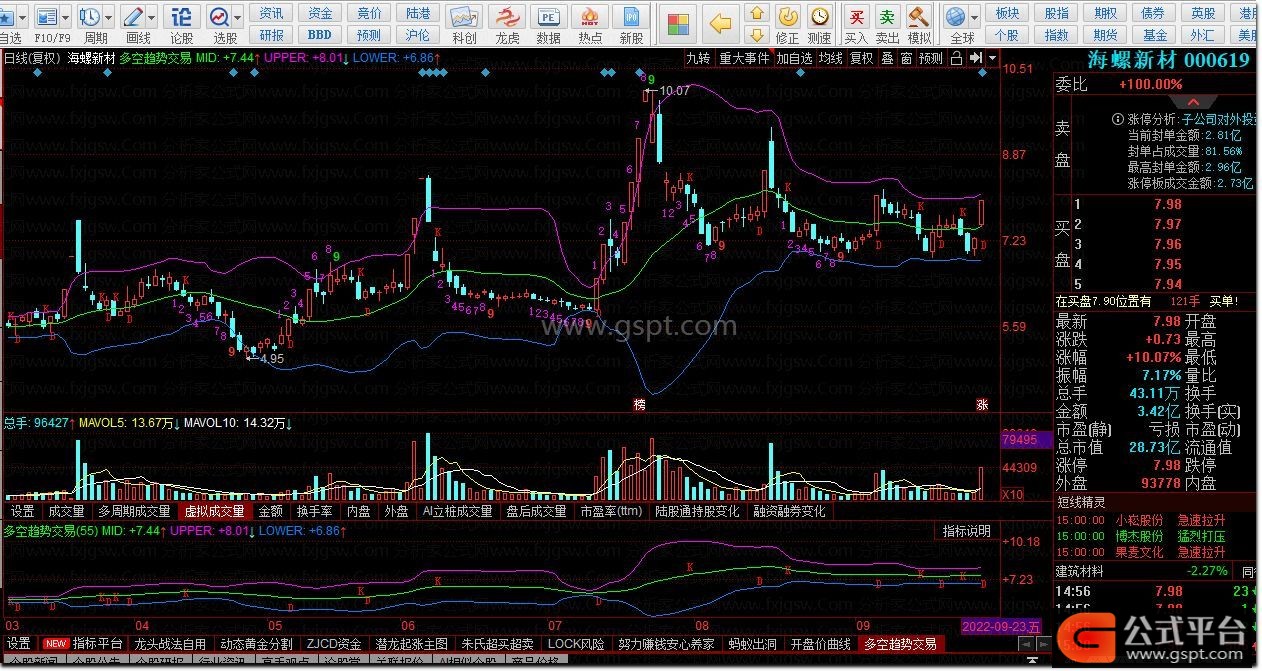
Task: Expand the 自选 dropdown arrow
Action: 24,17
